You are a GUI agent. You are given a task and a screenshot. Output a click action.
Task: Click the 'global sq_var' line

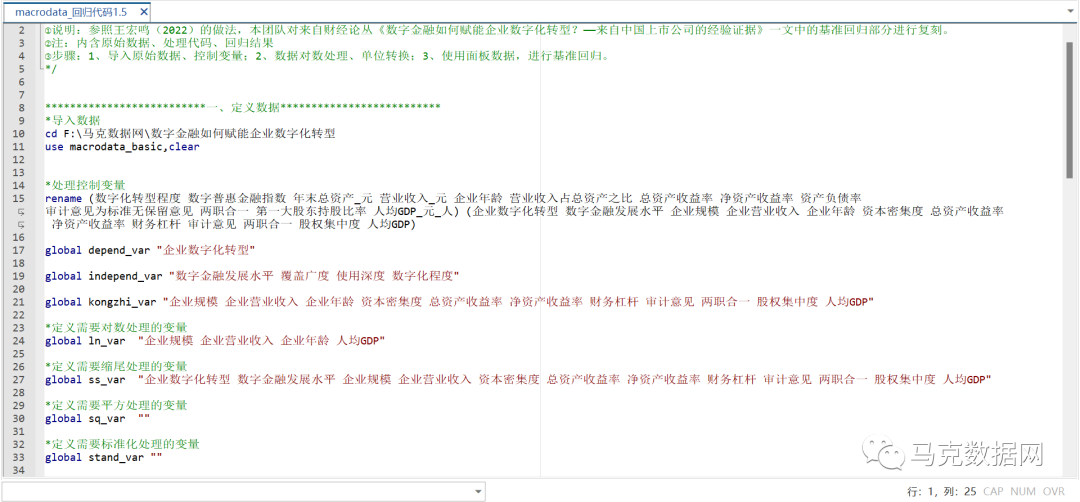pos(97,419)
